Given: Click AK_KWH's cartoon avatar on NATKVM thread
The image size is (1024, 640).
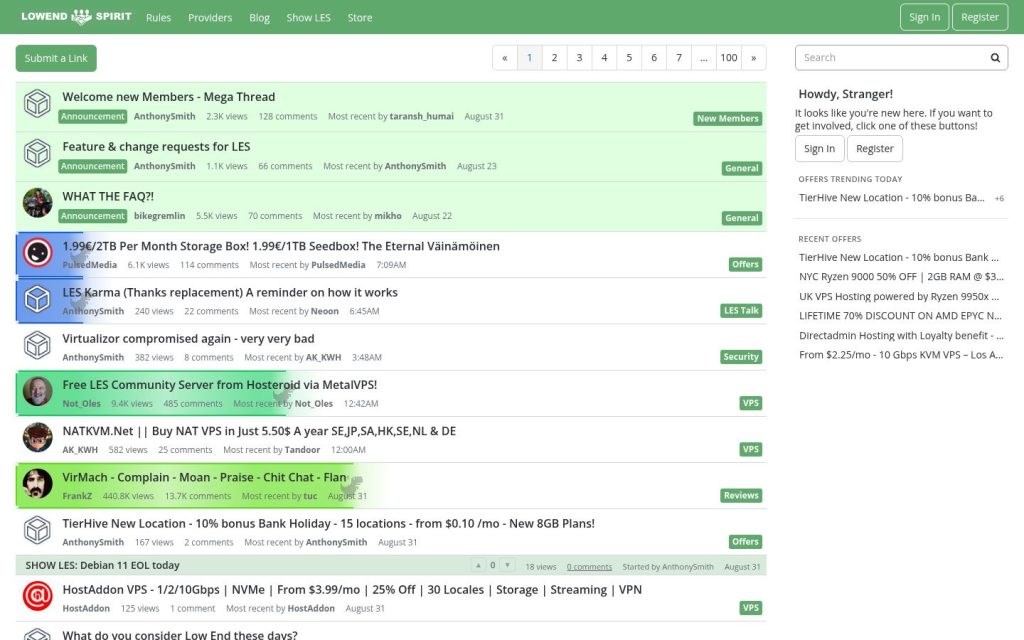Looking at the screenshot, I should point(37,437).
